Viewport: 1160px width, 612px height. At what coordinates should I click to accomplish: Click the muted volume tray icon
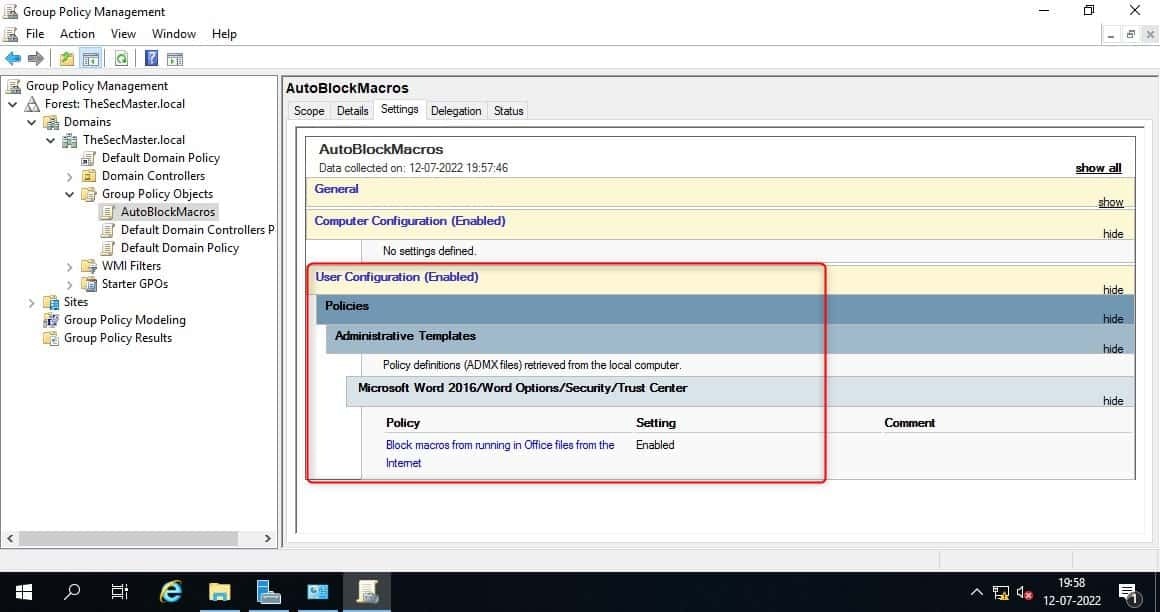(1025, 592)
